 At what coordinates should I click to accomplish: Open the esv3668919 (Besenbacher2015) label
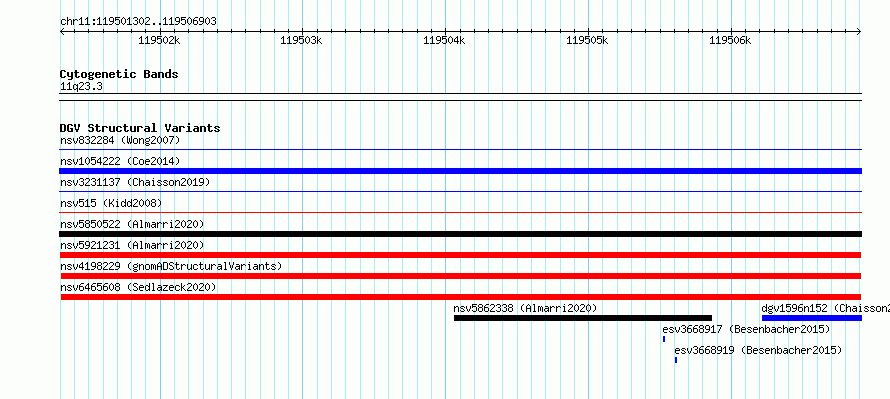point(758,350)
